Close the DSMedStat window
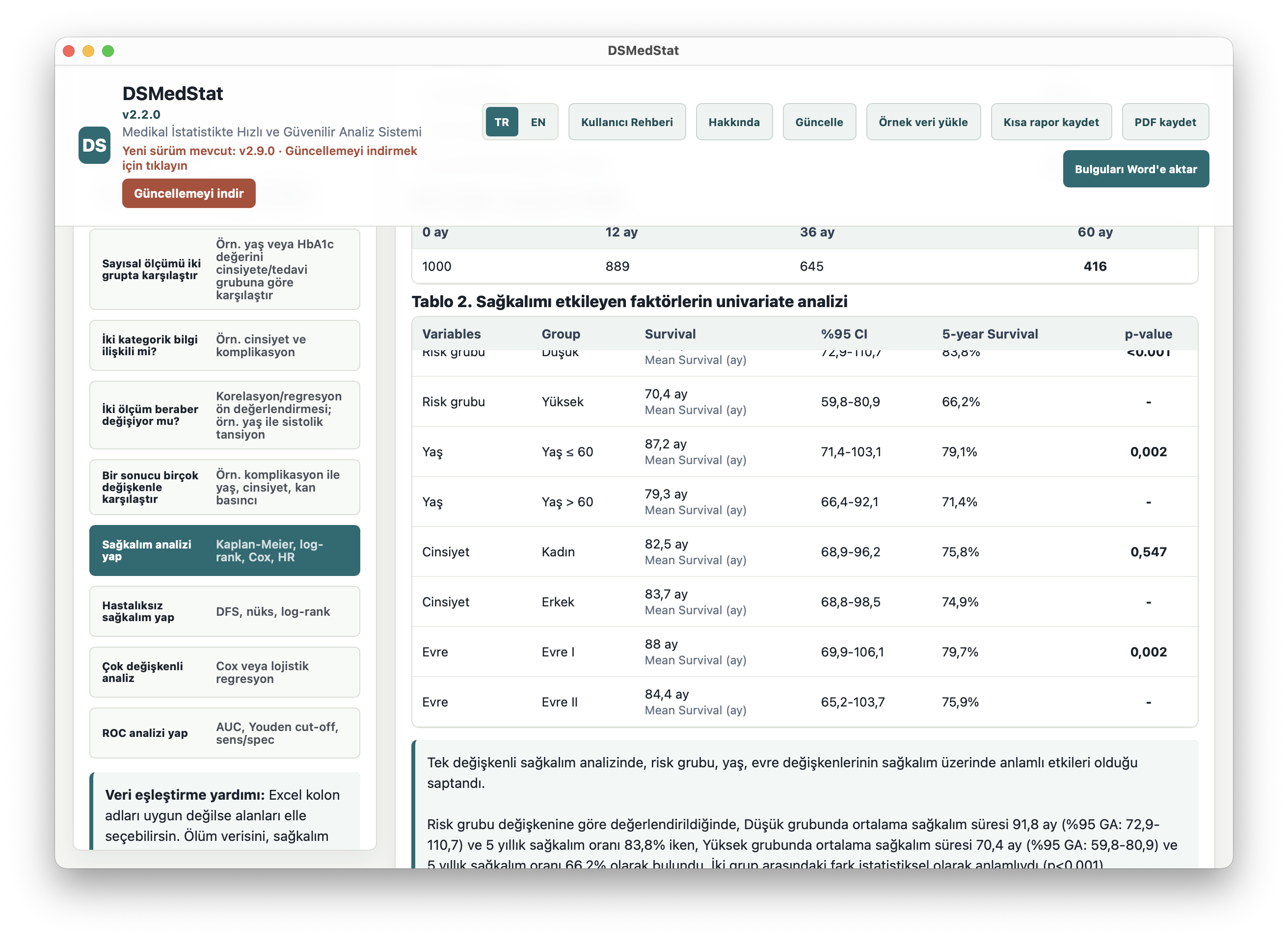This screenshot has height=941, width=1288. [69, 51]
